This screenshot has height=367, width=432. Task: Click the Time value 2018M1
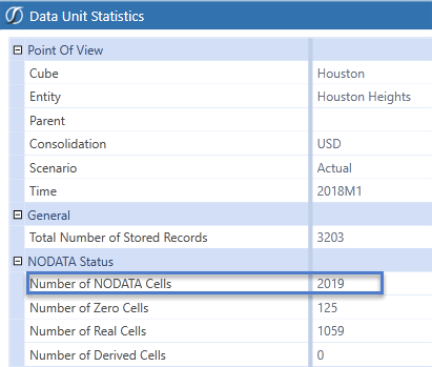(x=339, y=191)
